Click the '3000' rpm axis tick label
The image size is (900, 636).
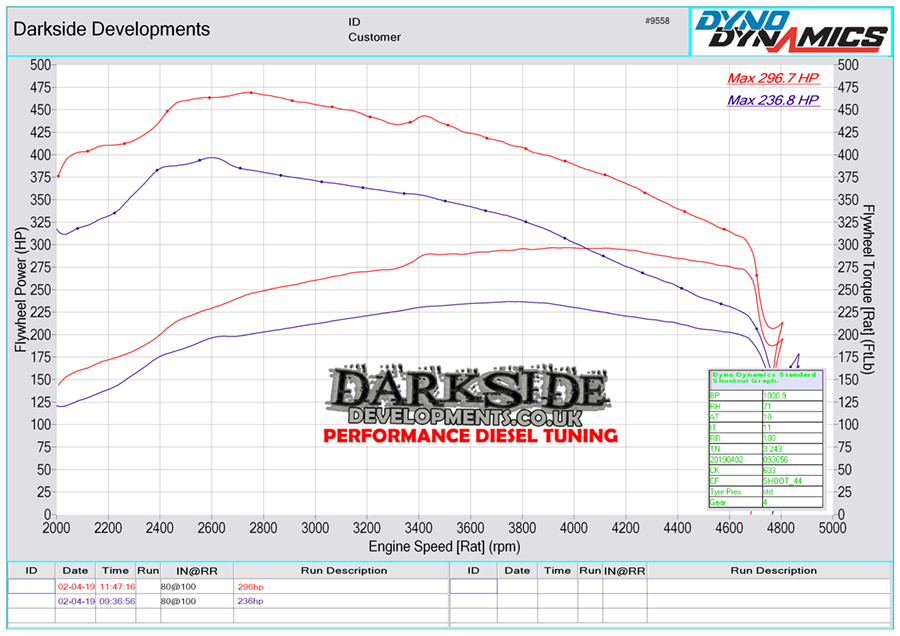(x=315, y=528)
